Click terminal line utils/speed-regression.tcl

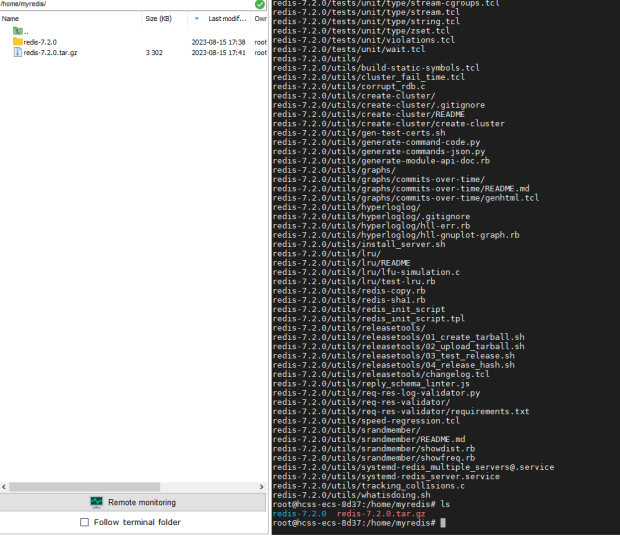pyautogui.click(x=366, y=421)
